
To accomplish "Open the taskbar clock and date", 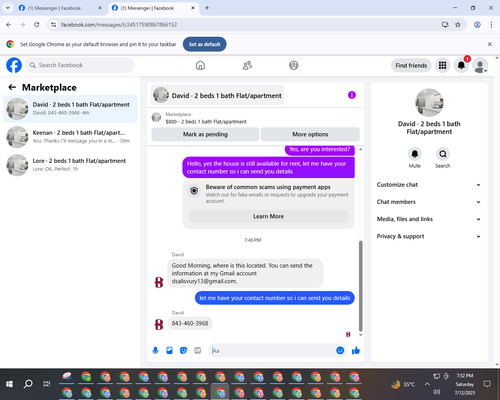I will (x=465, y=384).
